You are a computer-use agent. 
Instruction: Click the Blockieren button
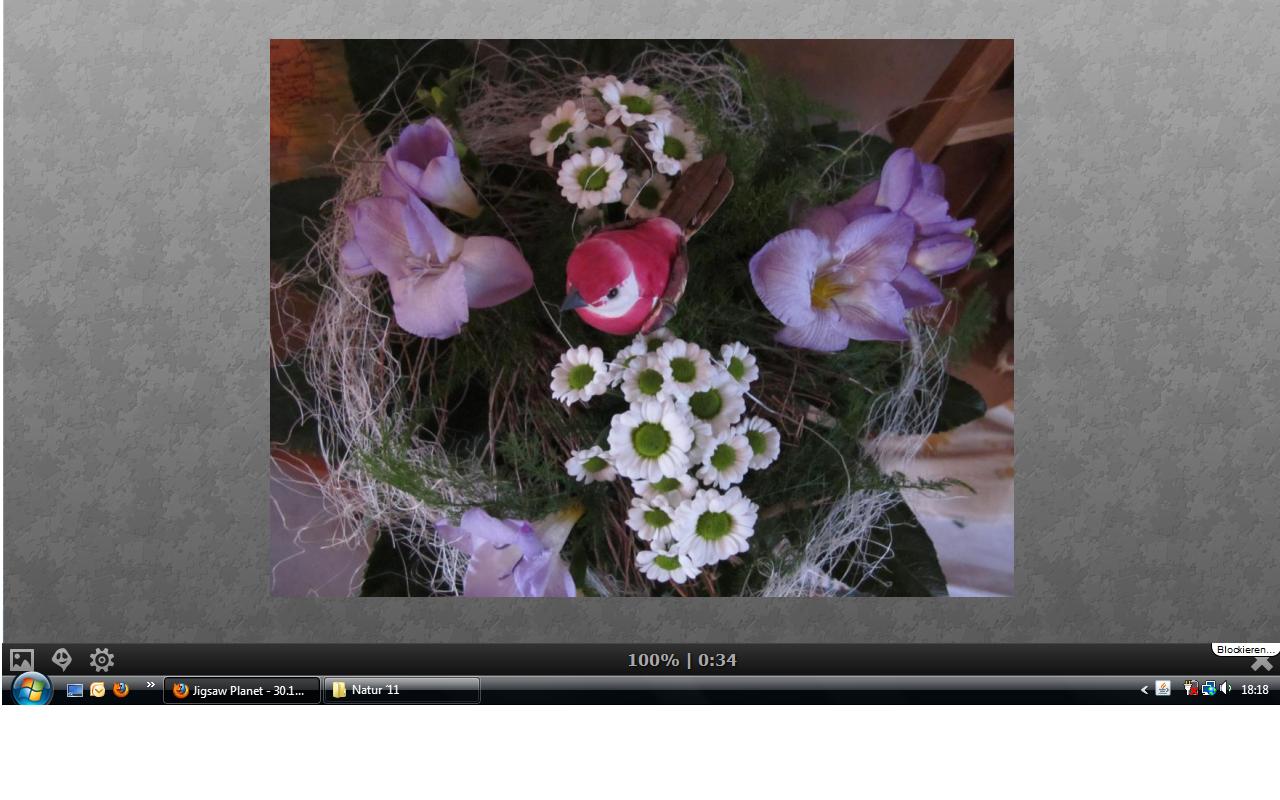pyautogui.click(x=1244, y=650)
